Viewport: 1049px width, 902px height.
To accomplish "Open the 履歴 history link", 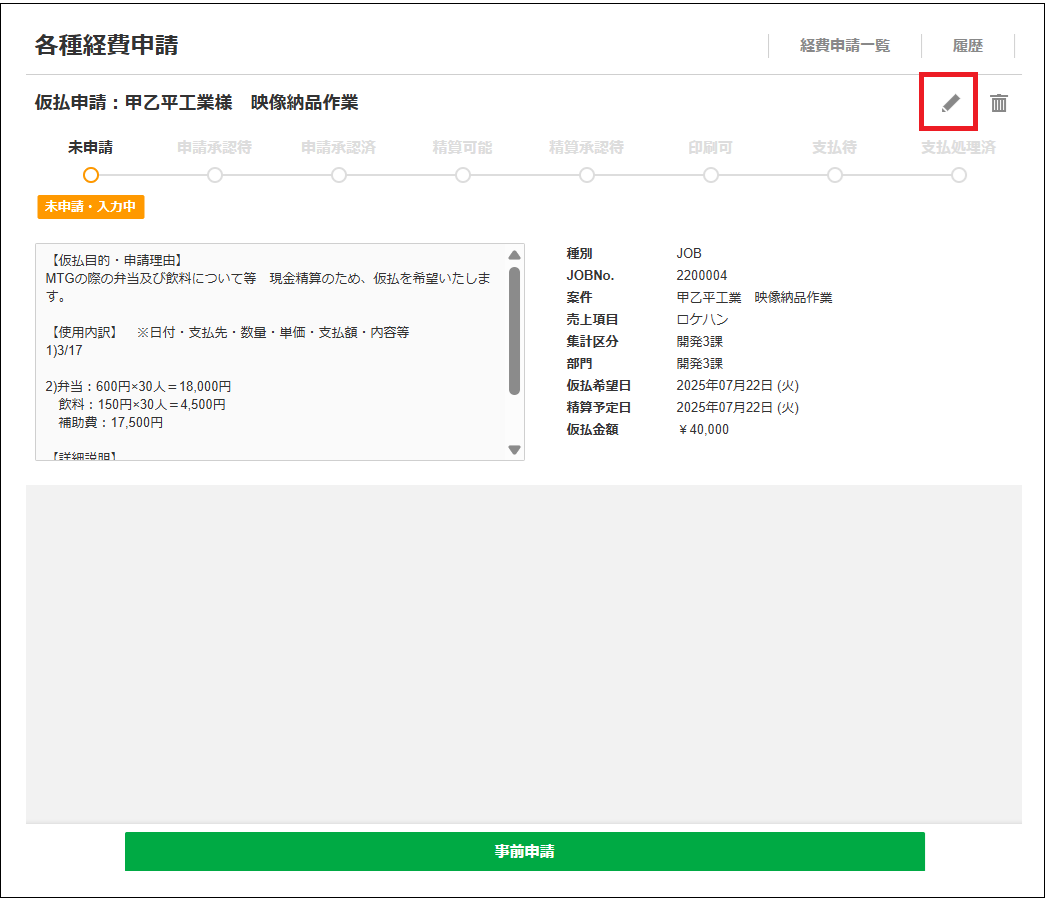I will click(967, 46).
